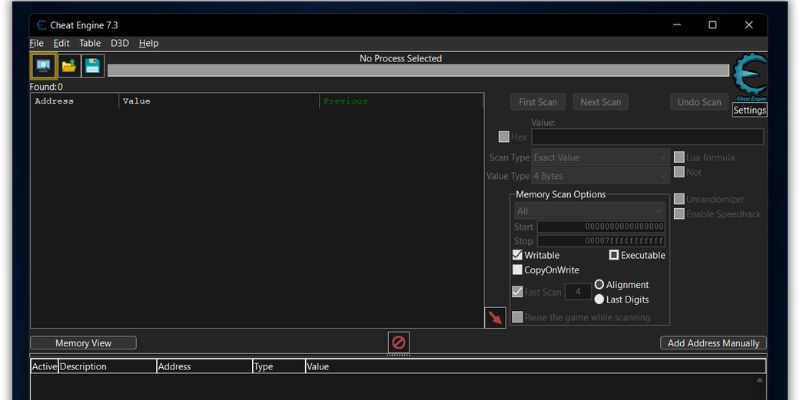The image size is (800, 400).
Task: Click the scan progress bar
Action: tap(418, 70)
